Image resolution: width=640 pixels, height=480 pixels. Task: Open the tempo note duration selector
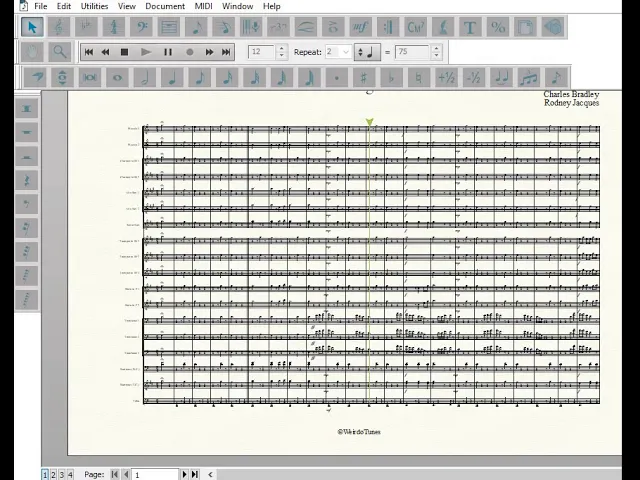(367, 52)
